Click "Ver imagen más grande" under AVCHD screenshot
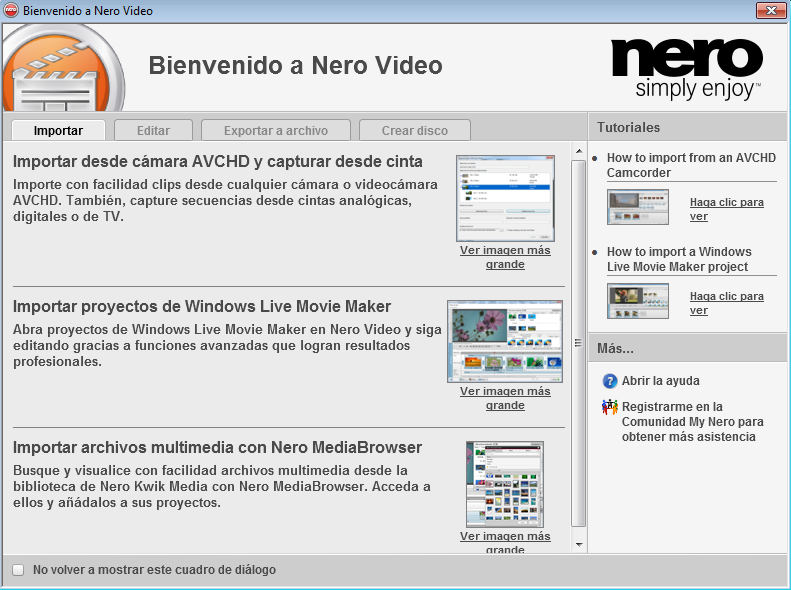Image resolution: width=791 pixels, height=590 pixels. point(505,257)
